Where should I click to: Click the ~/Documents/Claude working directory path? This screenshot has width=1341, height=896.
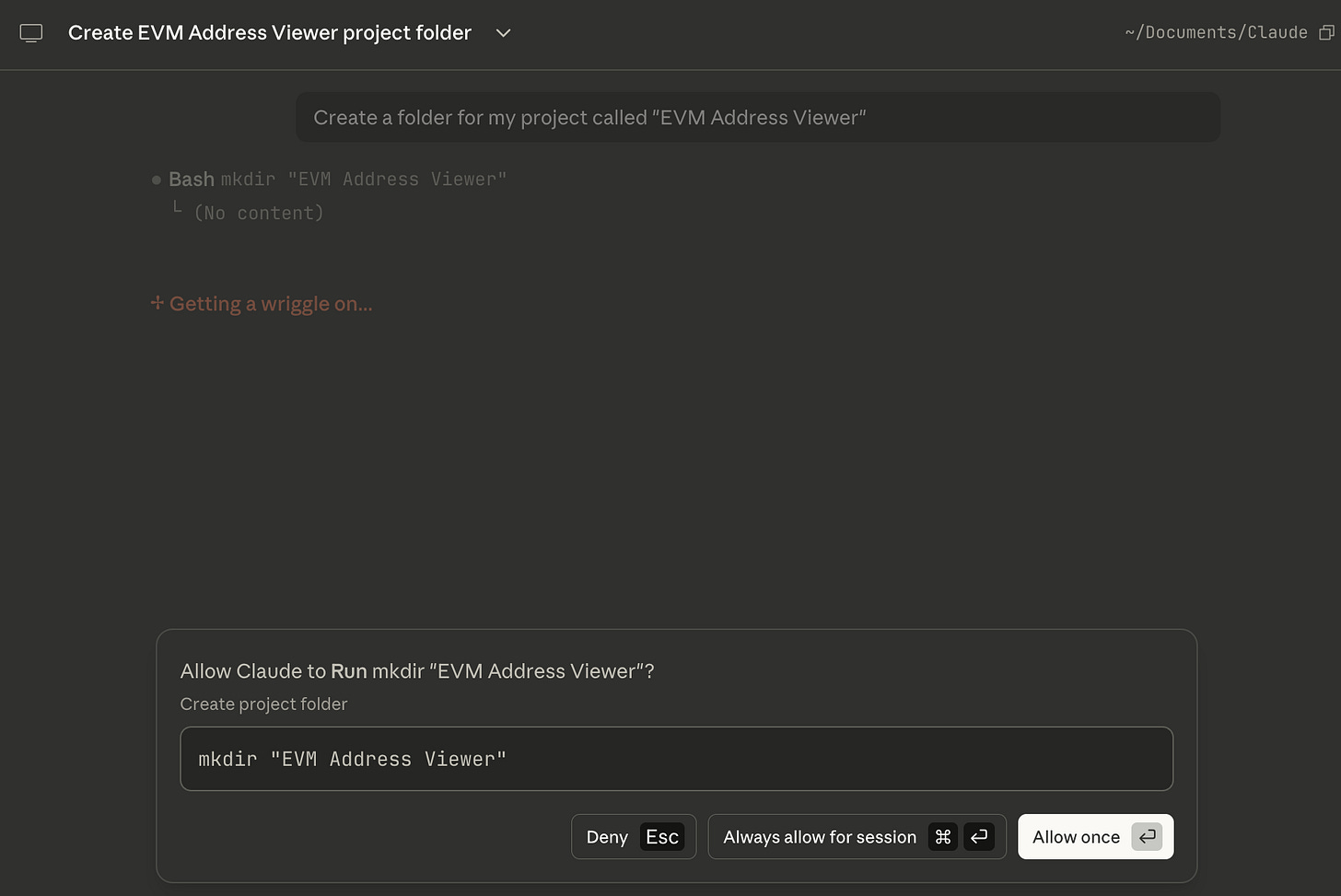tap(1216, 32)
